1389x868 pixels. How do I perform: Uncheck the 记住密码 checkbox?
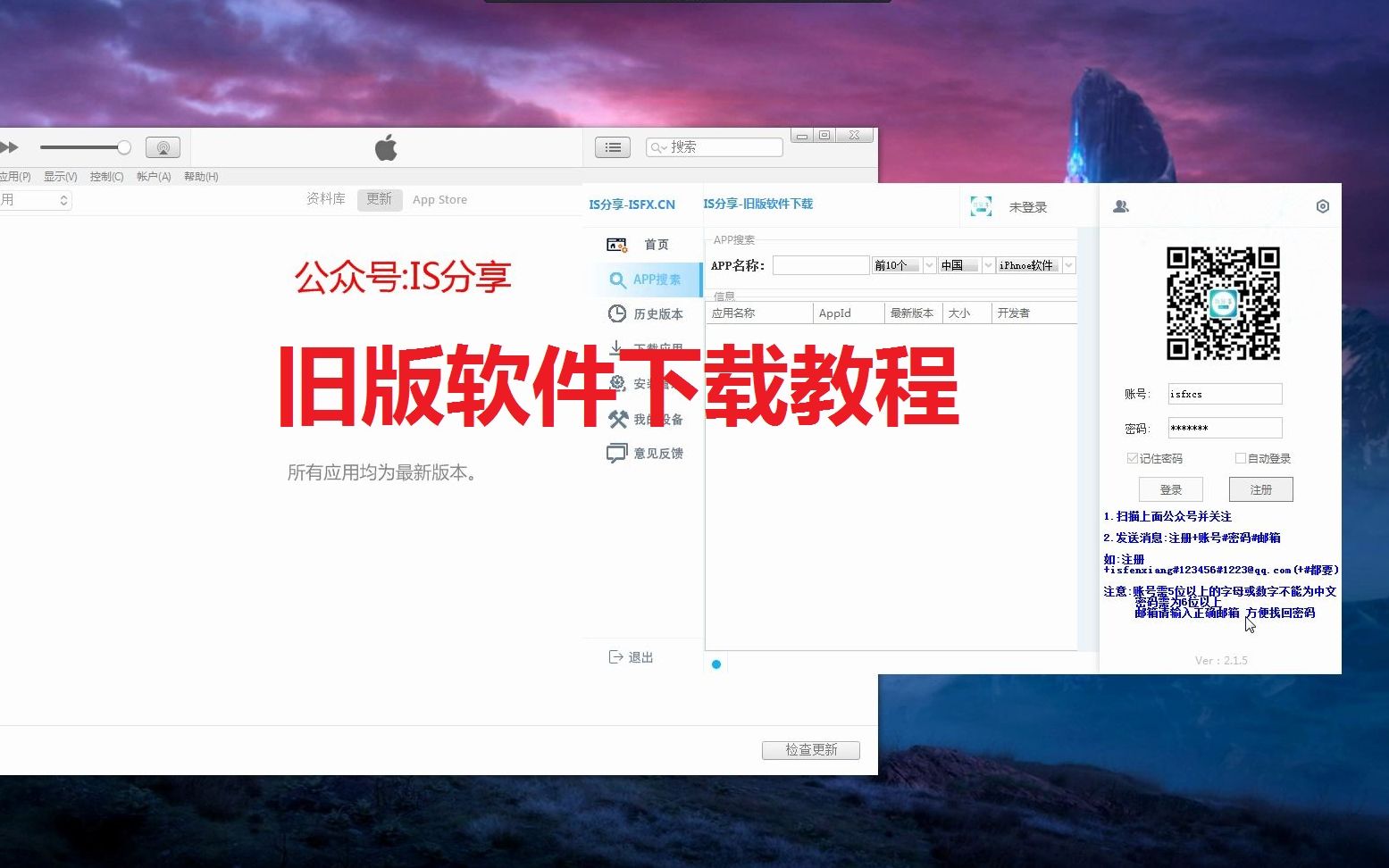click(x=1133, y=458)
